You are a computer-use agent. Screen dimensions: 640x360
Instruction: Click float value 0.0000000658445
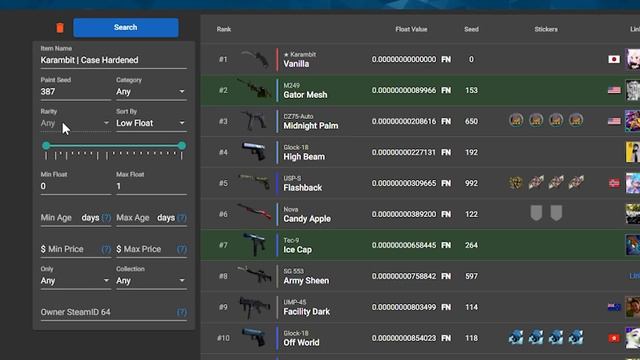coord(404,245)
